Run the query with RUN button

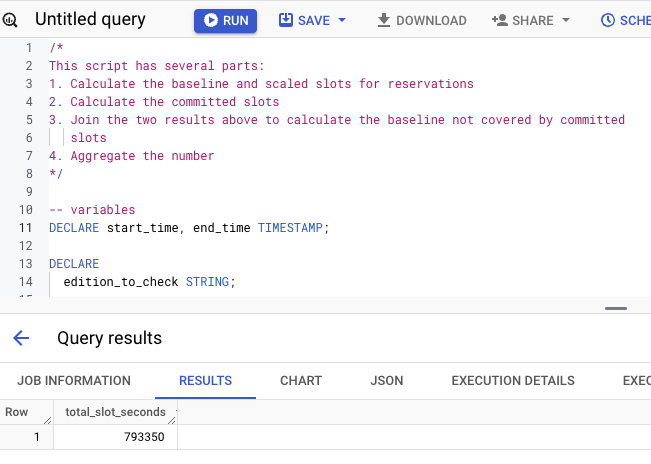[x=225, y=21]
